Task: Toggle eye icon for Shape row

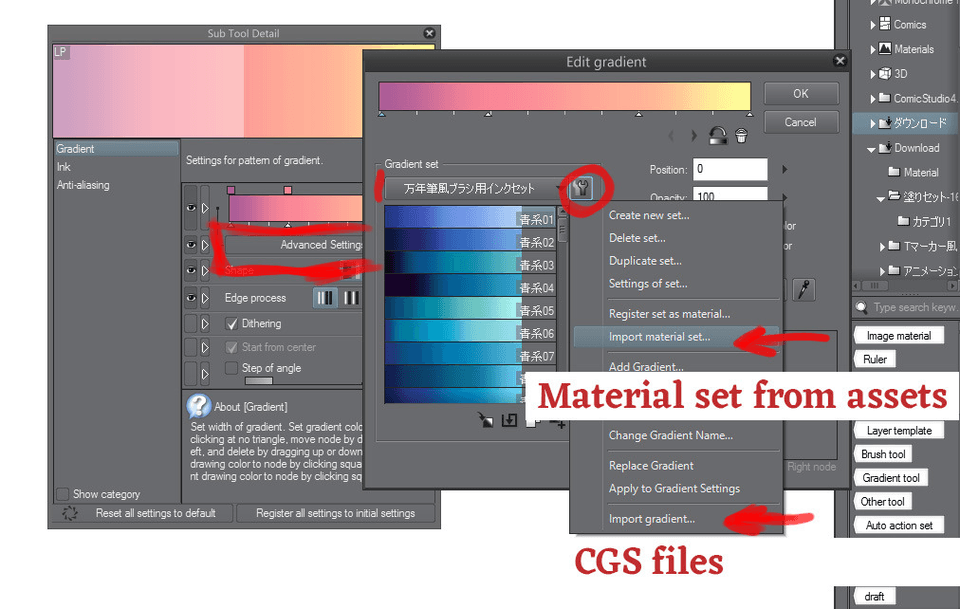Action: point(191,270)
